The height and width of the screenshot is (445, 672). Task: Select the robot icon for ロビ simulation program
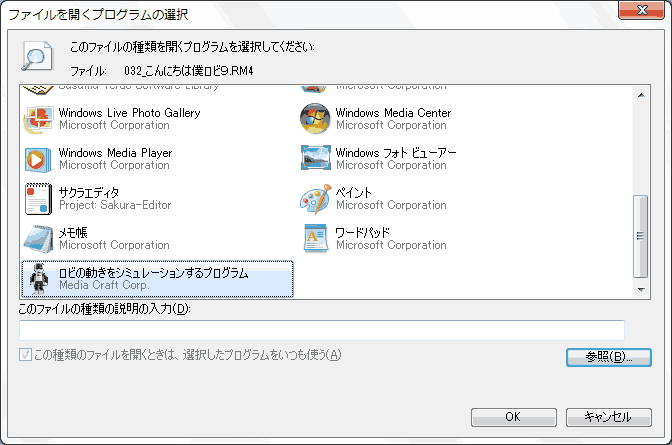(x=39, y=279)
